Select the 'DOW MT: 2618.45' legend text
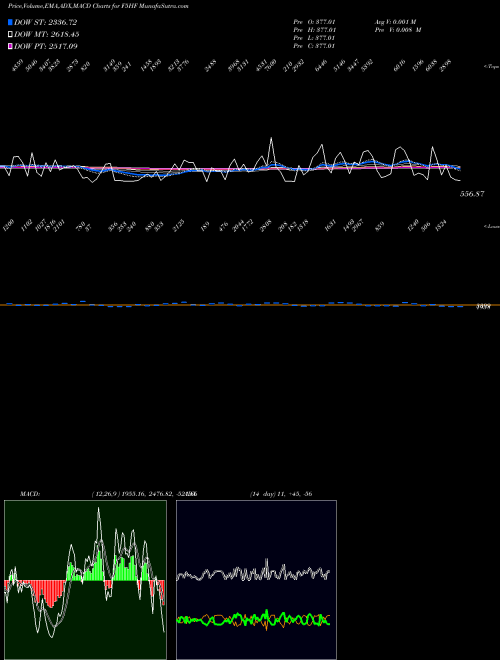Viewport: 500px width, 660px height. pyautogui.click(x=47, y=34)
